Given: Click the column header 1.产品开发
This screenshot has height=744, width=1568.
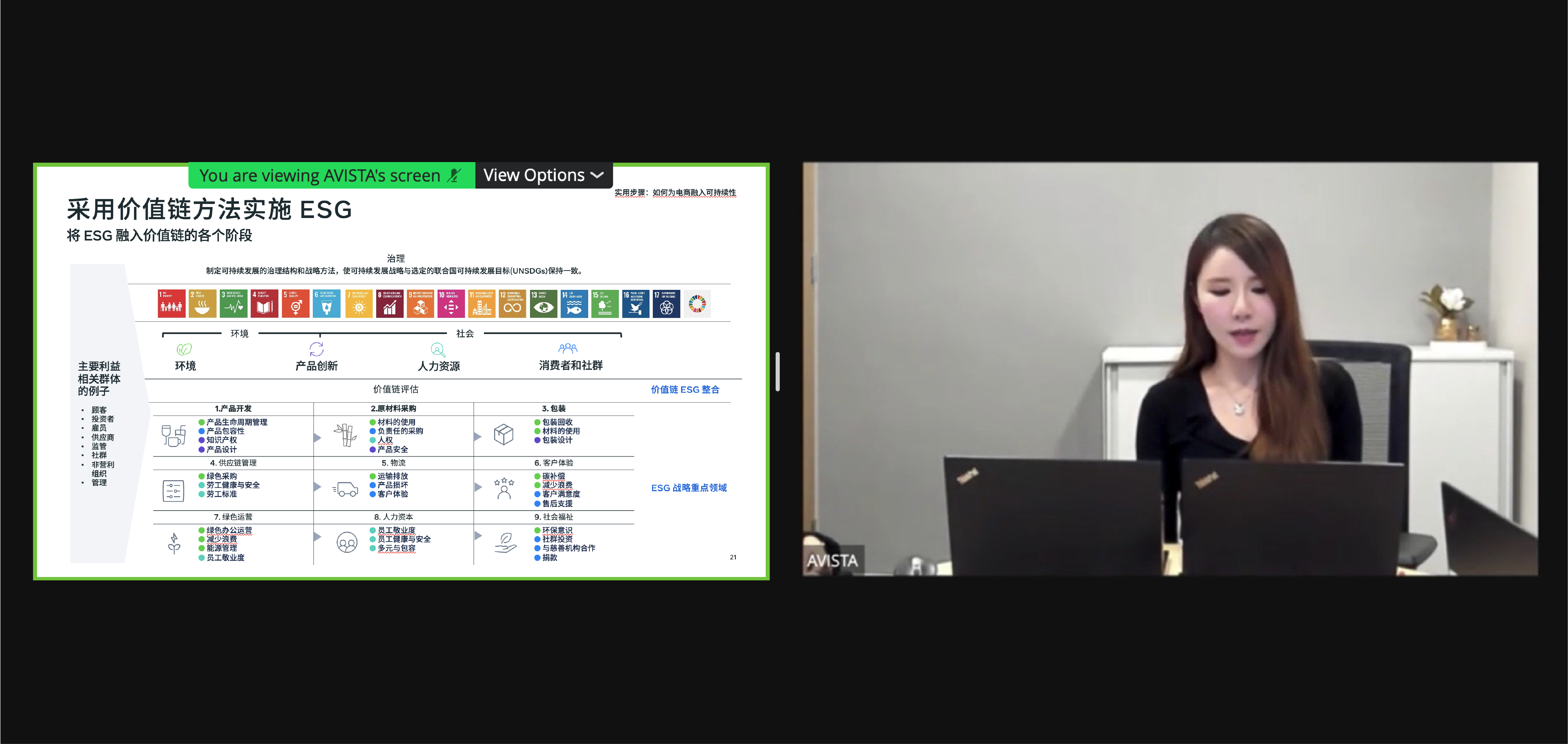Looking at the screenshot, I should (233, 409).
